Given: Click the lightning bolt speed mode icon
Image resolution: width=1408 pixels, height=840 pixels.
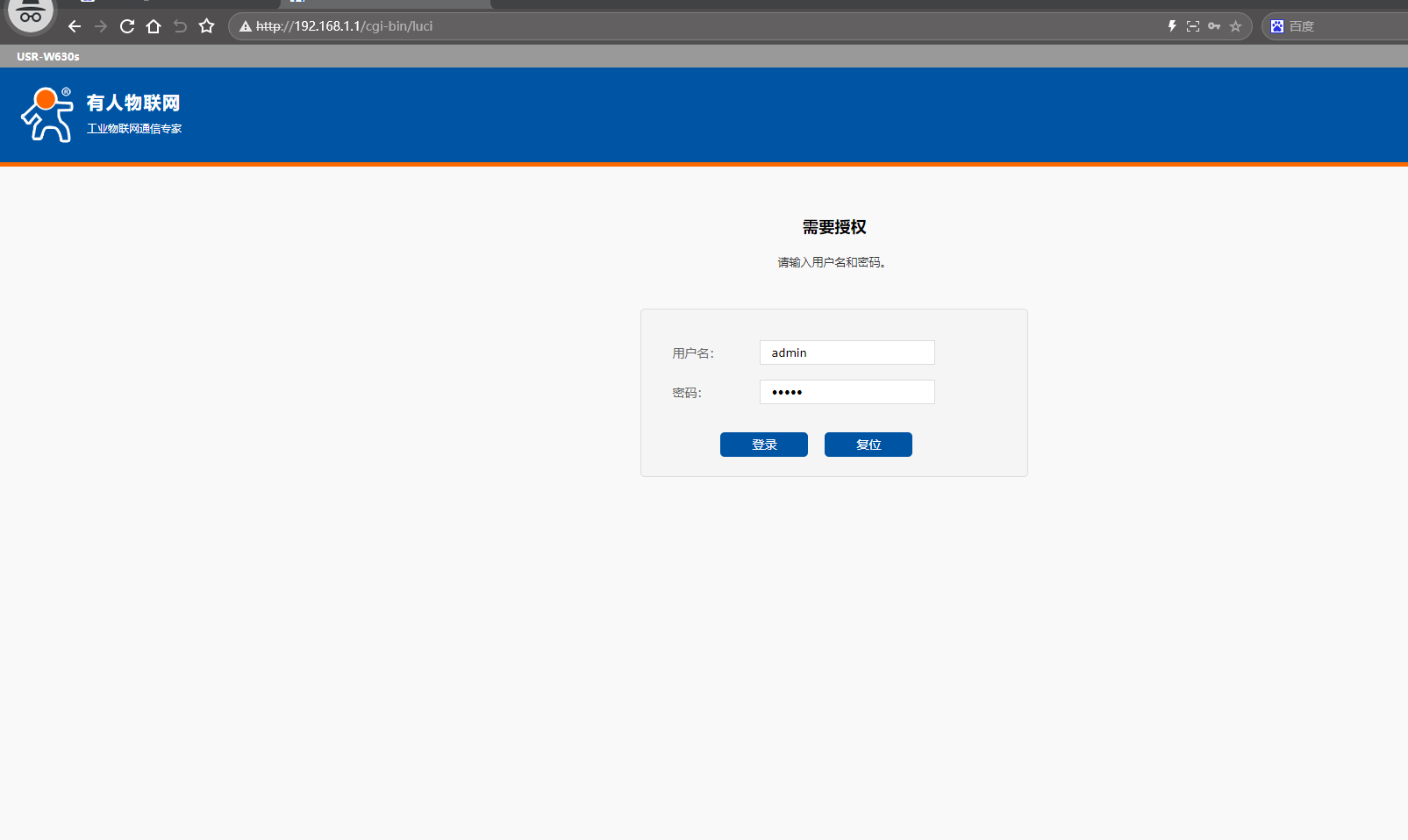Looking at the screenshot, I should [1172, 26].
